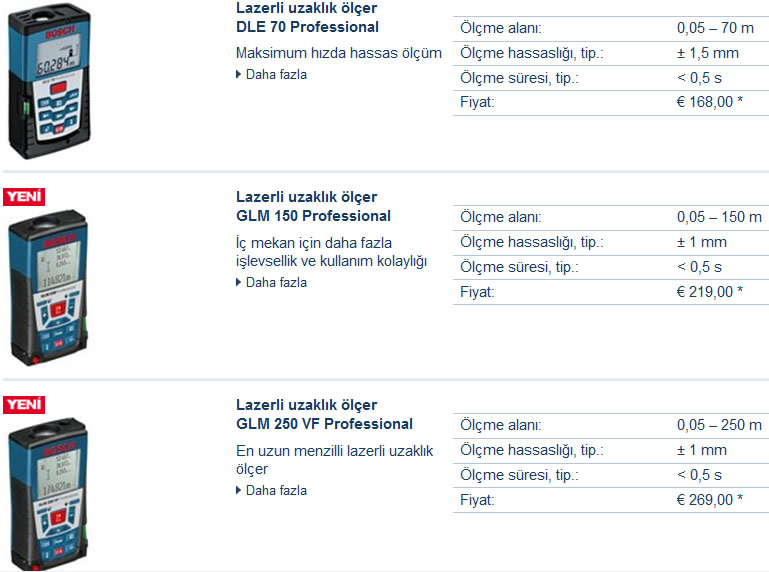Click the 0,05 – 250 m measuring range value
This screenshot has width=769, height=572.
point(719,425)
